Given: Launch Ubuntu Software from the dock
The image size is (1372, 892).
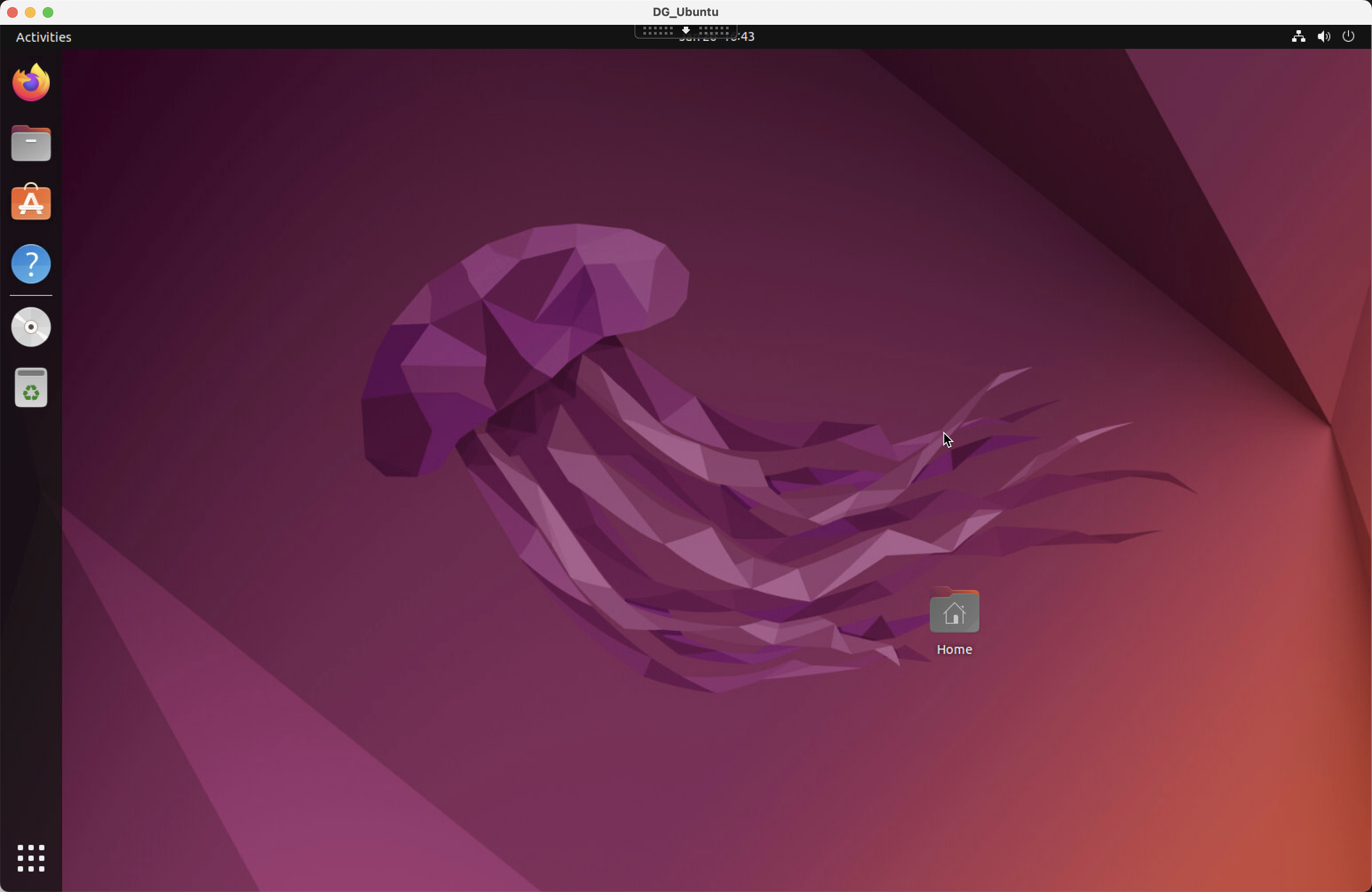Looking at the screenshot, I should [x=31, y=203].
